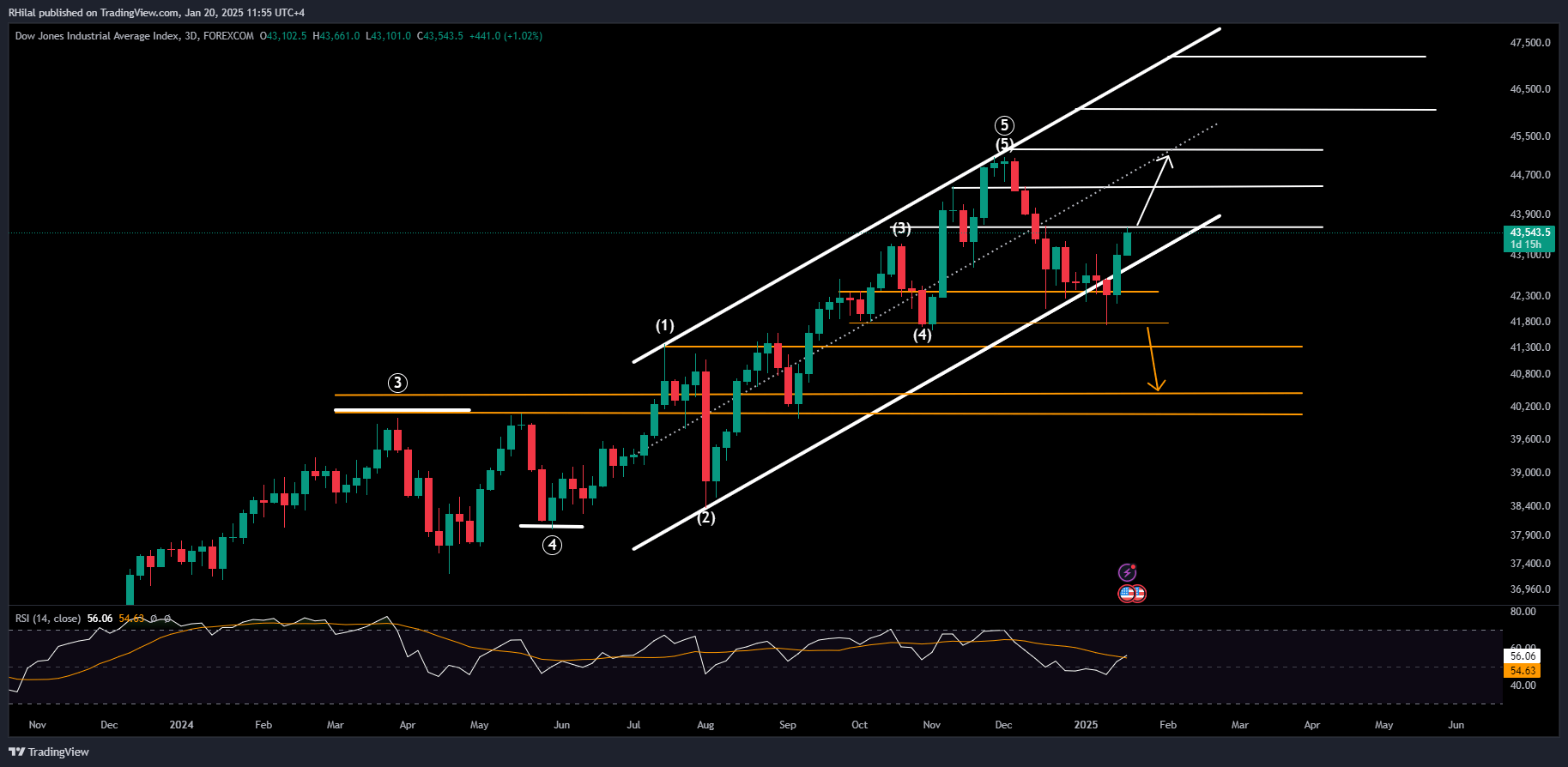Click the TradingView logo at bottom left
The width and height of the screenshot is (1568, 767).
coord(49,752)
